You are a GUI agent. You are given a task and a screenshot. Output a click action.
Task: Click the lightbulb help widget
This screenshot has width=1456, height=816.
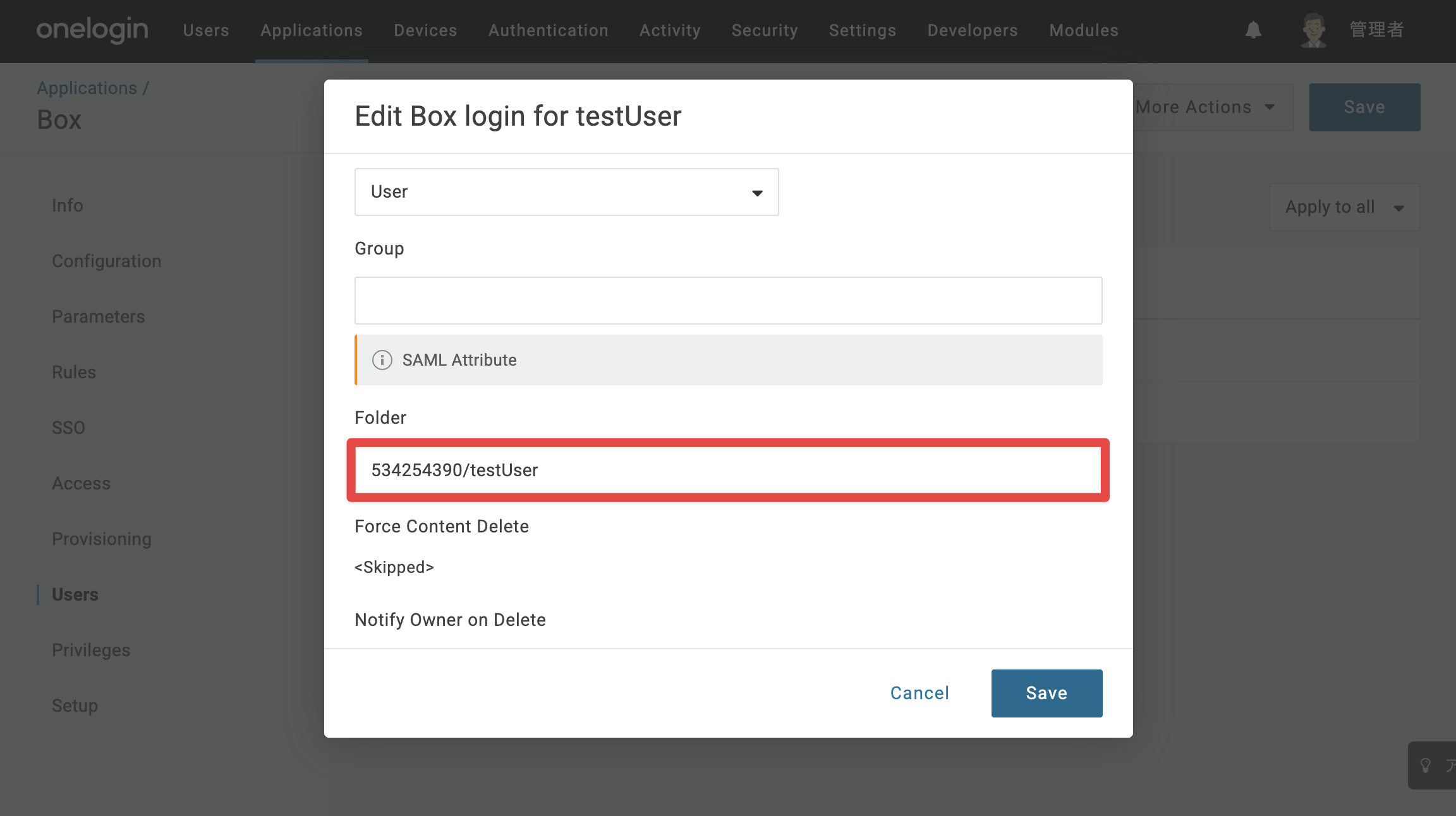[1426, 765]
